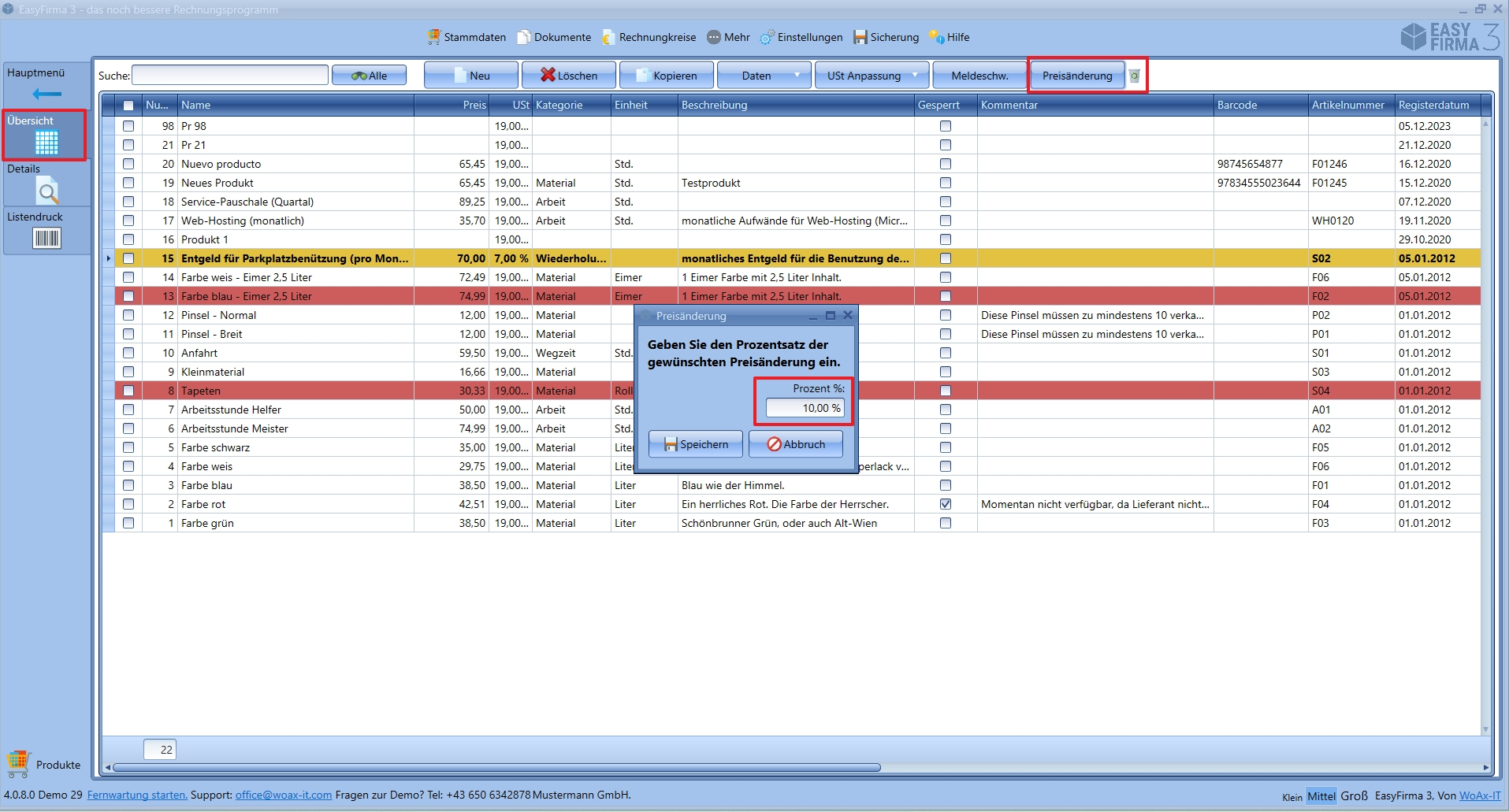Follow the Fernwartung starten link
Screen dimensions: 1509x812
[137, 795]
